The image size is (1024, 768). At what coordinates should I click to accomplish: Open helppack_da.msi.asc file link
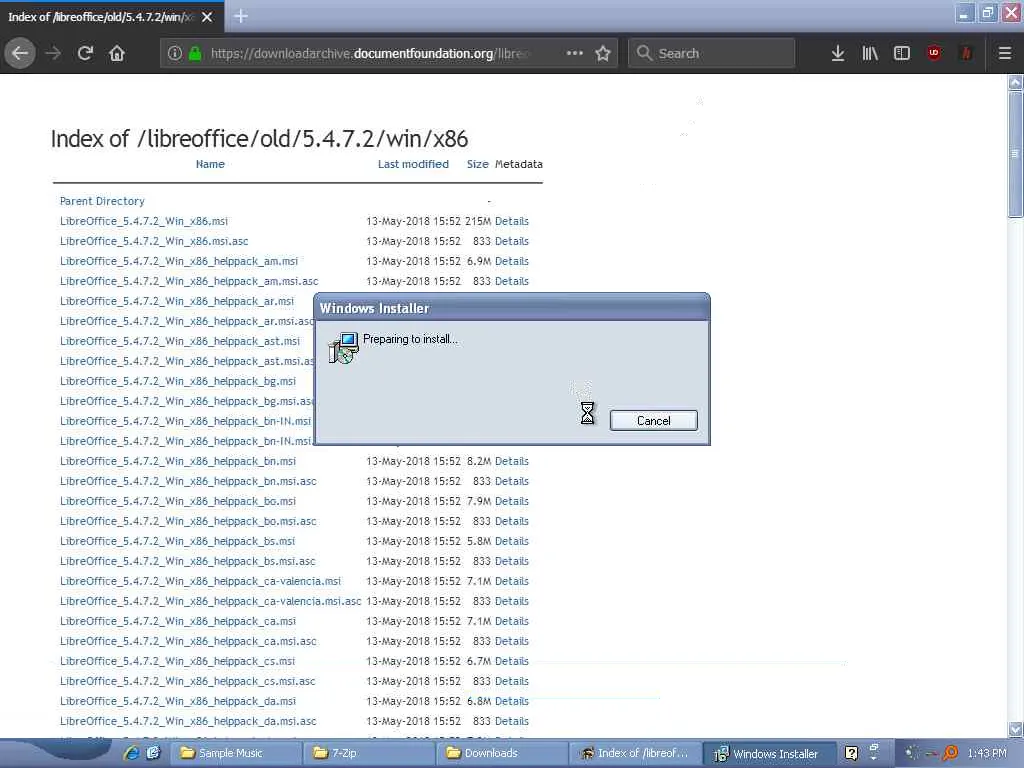click(188, 721)
